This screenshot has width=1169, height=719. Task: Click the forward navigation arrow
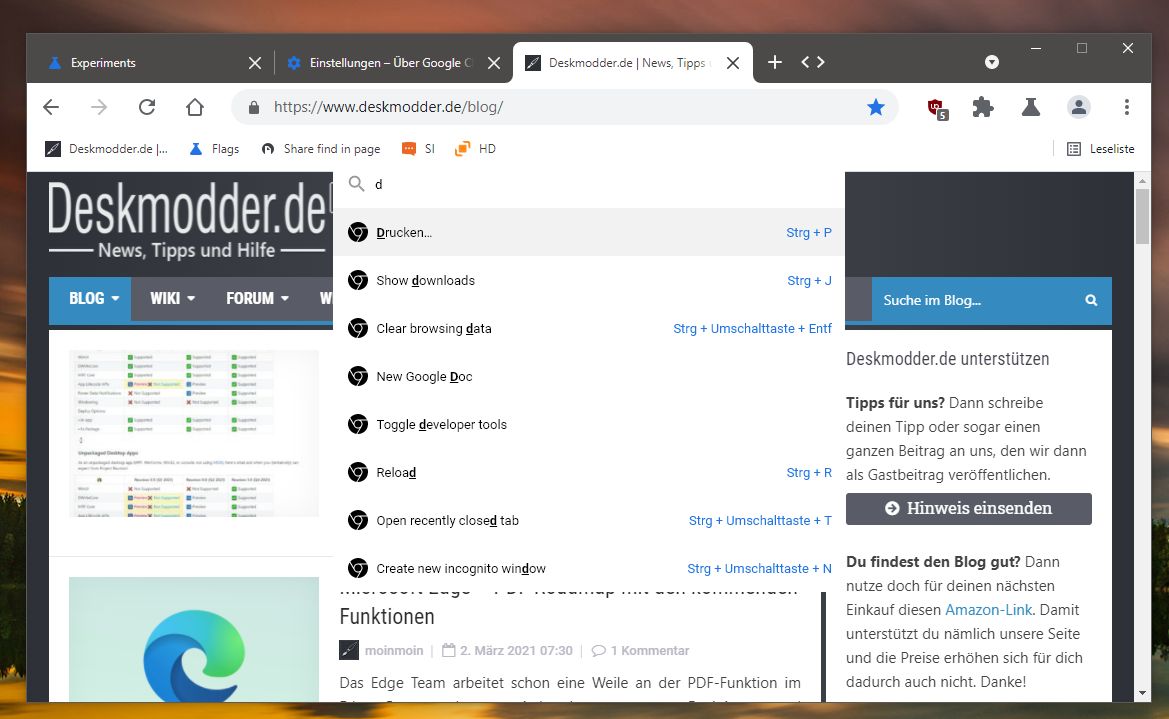click(x=98, y=107)
